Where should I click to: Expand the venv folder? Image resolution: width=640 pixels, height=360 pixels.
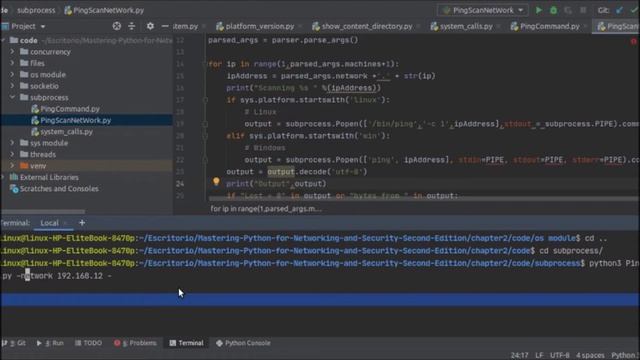pyautogui.click(x=12, y=166)
